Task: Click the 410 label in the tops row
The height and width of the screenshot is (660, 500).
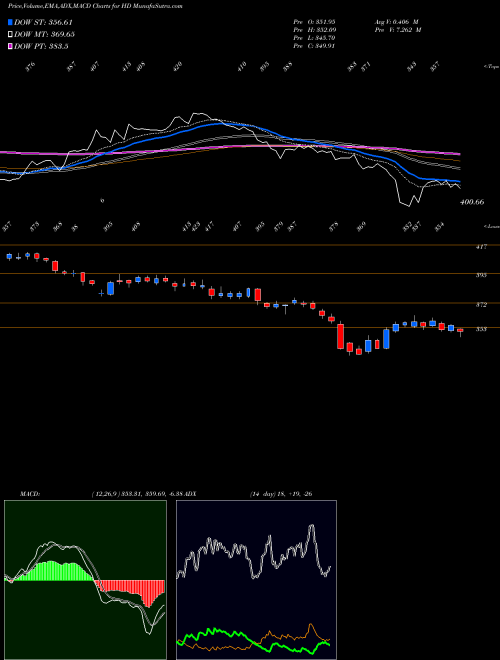Action: pos(241,67)
